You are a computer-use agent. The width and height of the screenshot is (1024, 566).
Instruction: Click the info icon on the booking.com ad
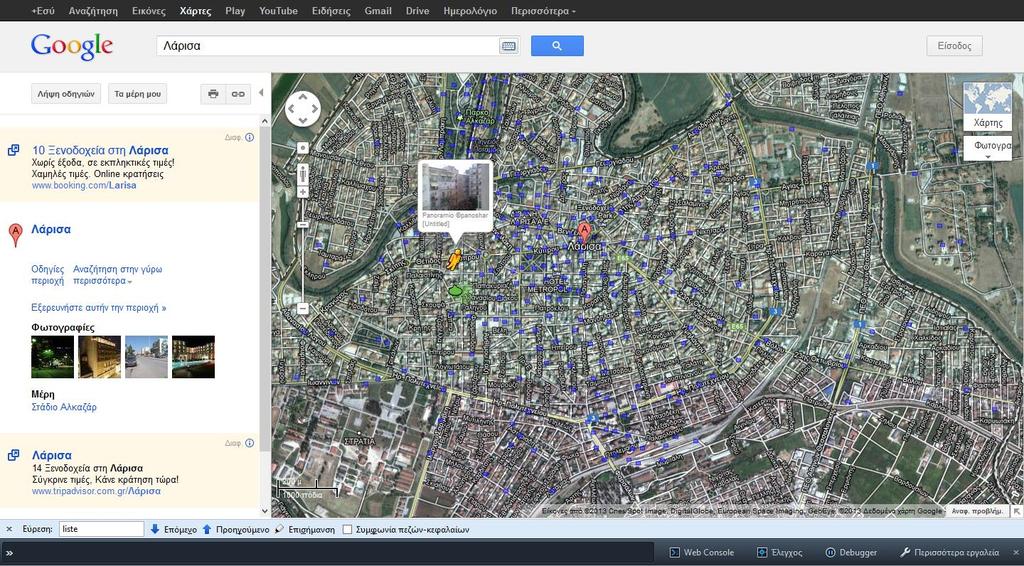pos(249,138)
